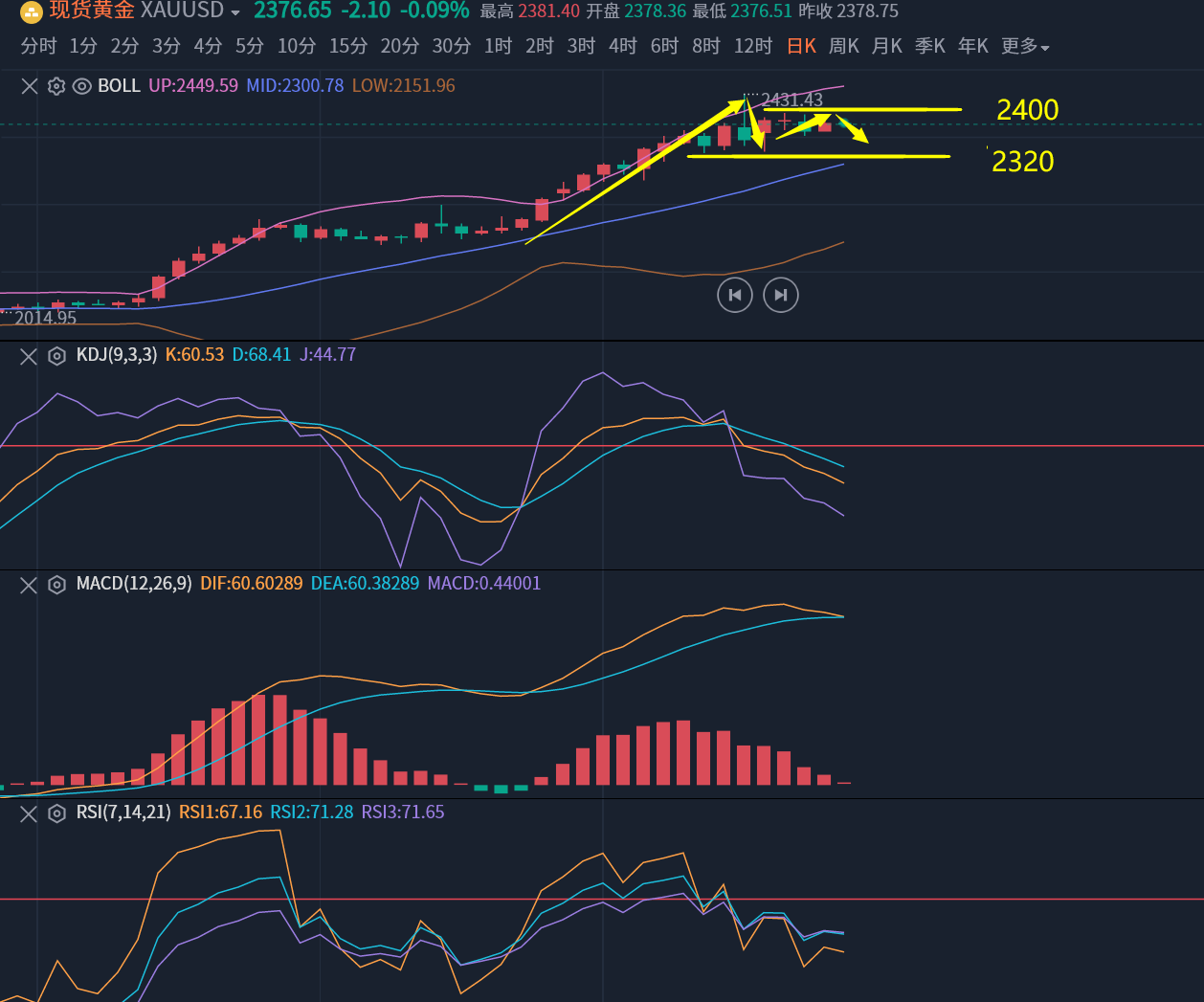Select the 4分 timeframe
1204x1002 pixels.
pyautogui.click(x=208, y=46)
